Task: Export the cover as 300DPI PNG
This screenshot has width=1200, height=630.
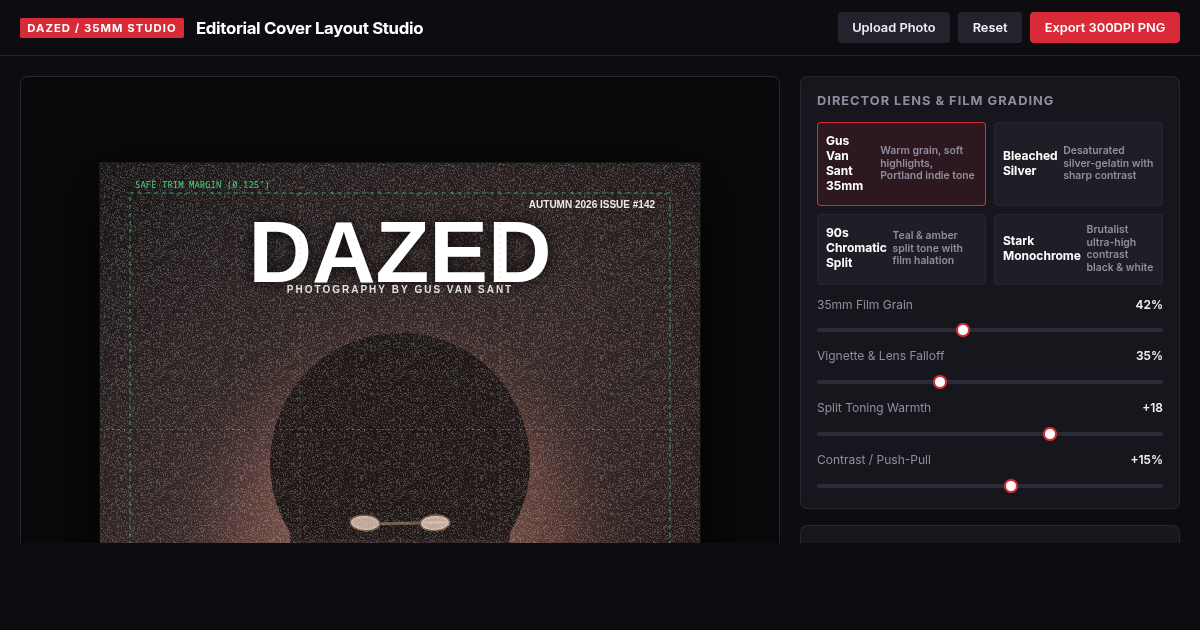Action: pyautogui.click(x=1105, y=28)
